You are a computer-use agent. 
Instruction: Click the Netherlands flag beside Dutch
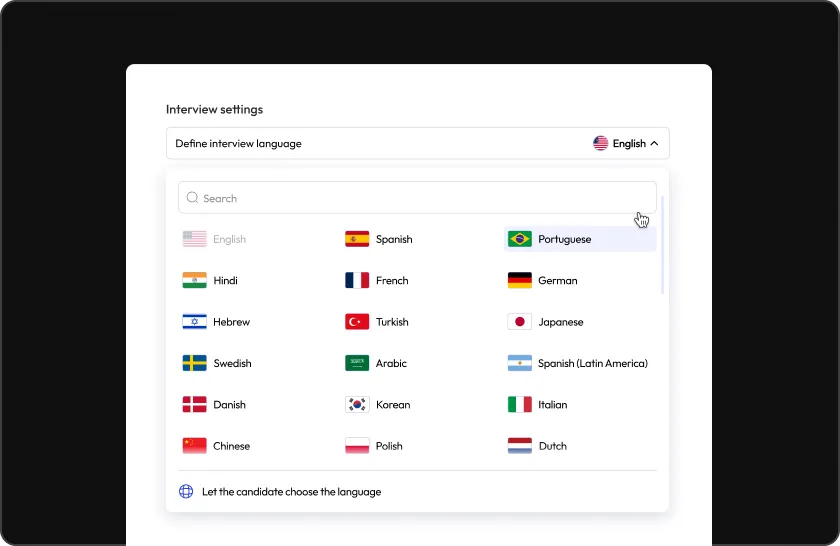[520, 446]
